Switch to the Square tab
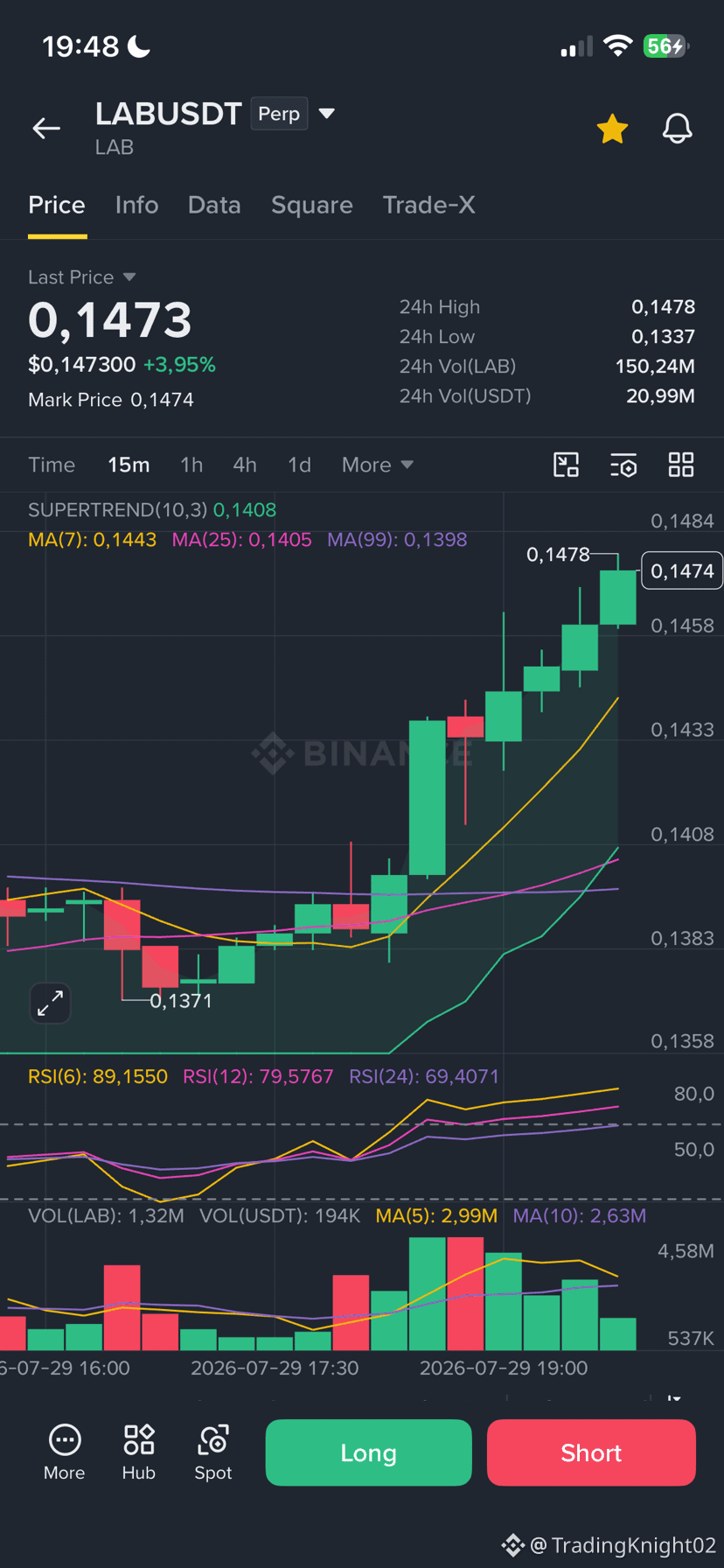Image resolution: width=724 pixels, height=1568 pixels. (x=312, y=205)
